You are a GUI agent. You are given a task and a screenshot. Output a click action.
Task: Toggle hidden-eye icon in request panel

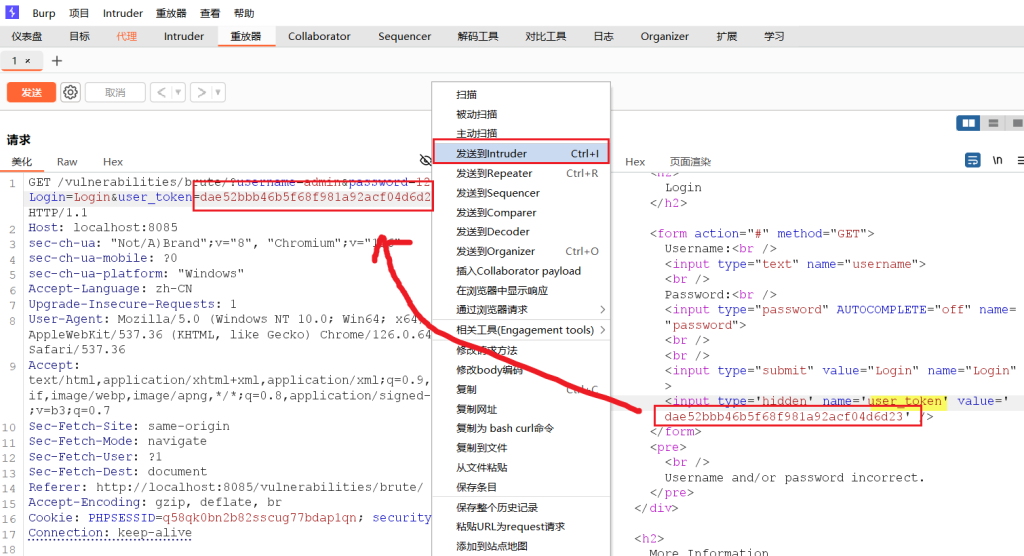pos(426,160)
